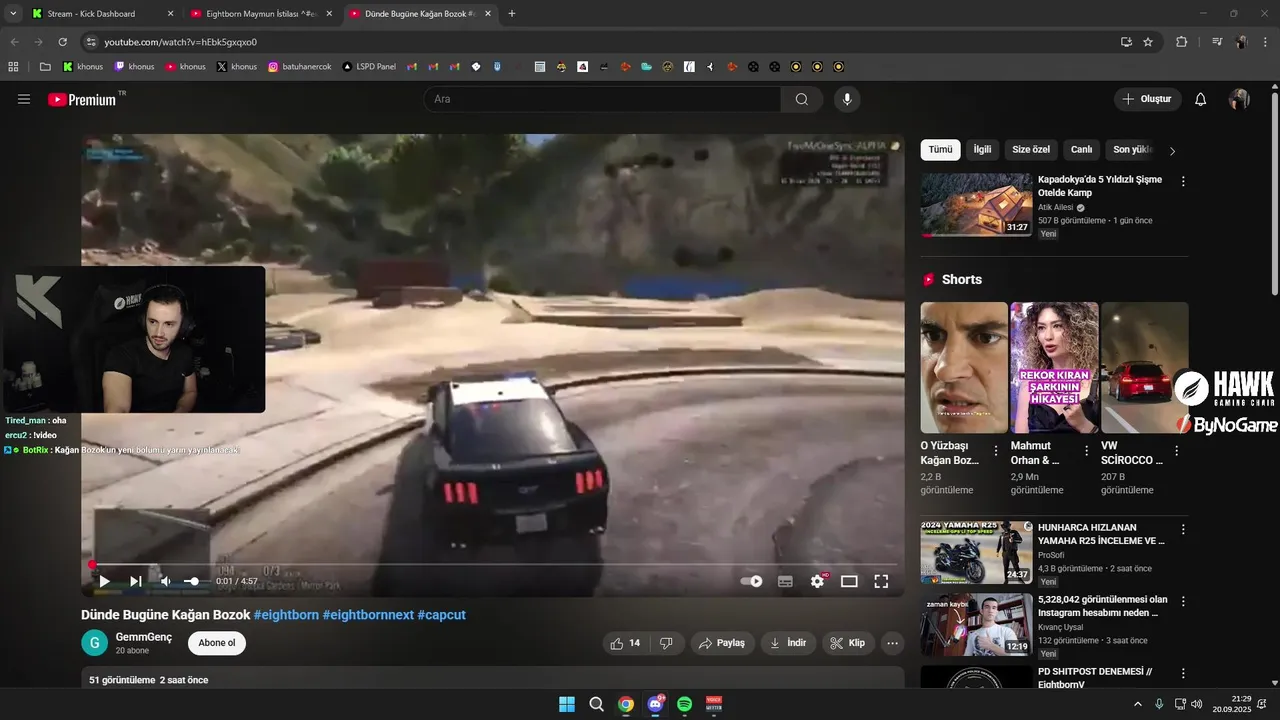Viewport: 1280px width, 720px height.
Task: Show more filter chips with right arrow
Action: (x=1172, y=151)
